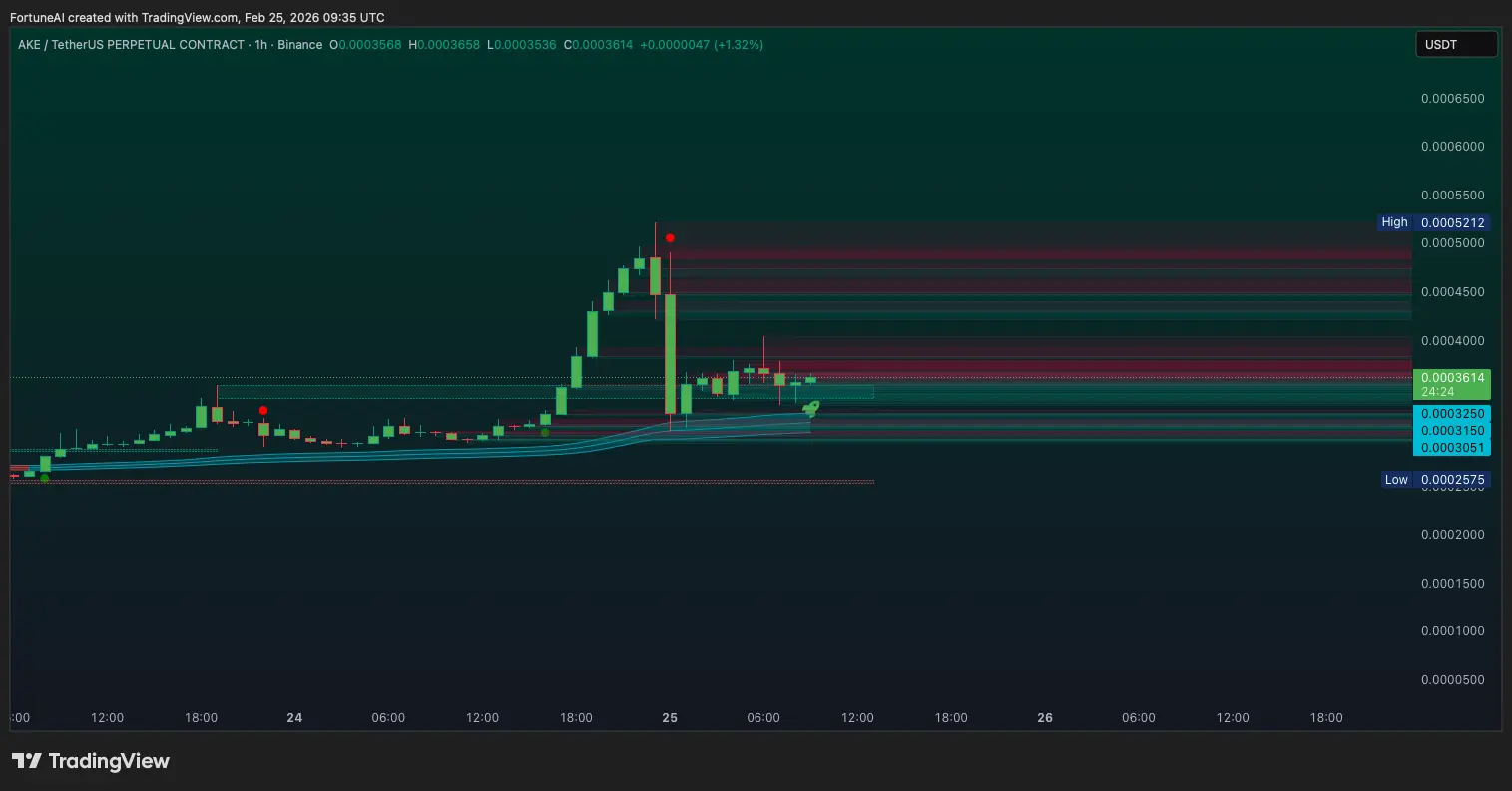Click 0.0000500 on the price axis
Image resolution: width=1512 pixels, height=791 pixels.
[1453, 680]
